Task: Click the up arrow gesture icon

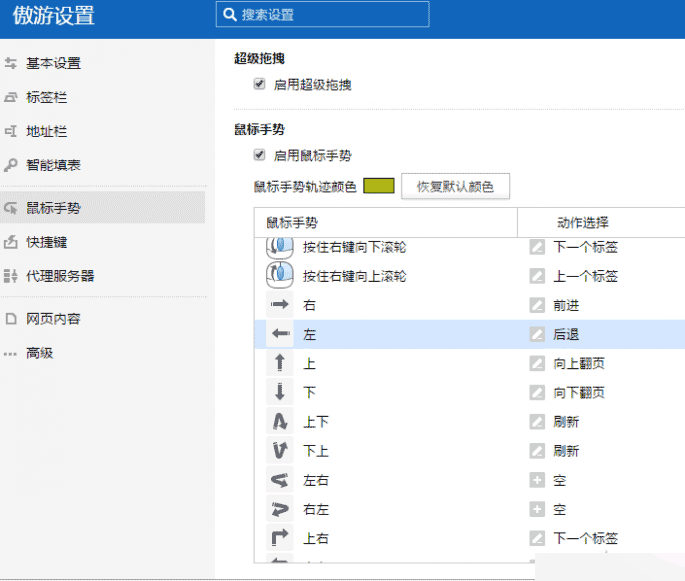Action: (x=280, y=364)
